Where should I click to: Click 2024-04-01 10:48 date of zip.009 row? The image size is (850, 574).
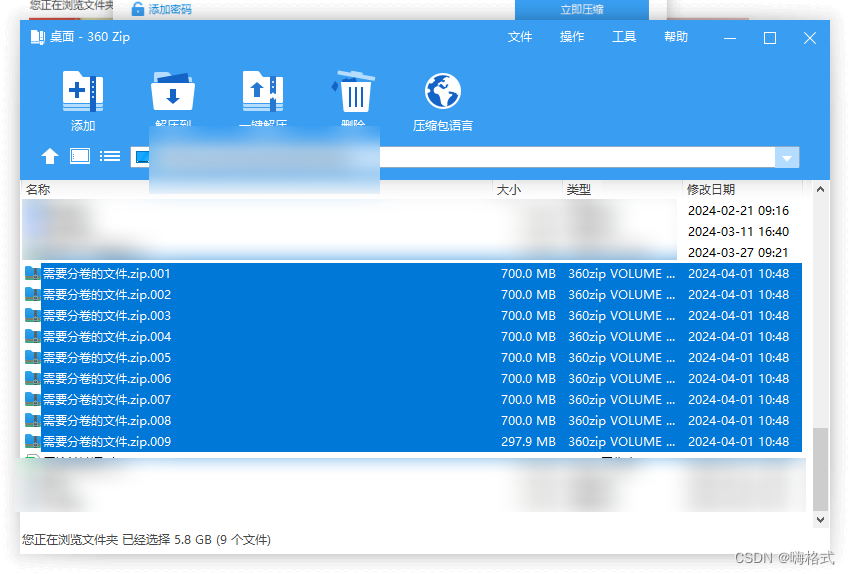click(x=738, y=442)
